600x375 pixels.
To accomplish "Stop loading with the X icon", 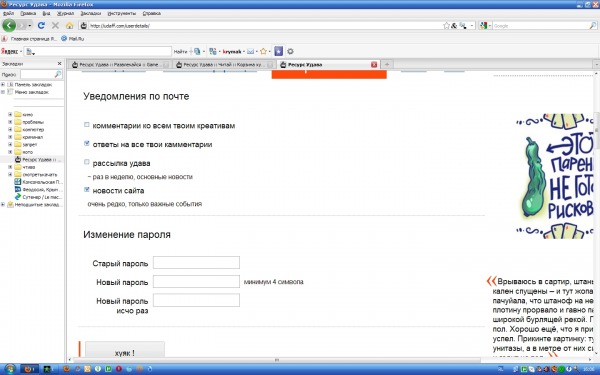I will [55, 26].
